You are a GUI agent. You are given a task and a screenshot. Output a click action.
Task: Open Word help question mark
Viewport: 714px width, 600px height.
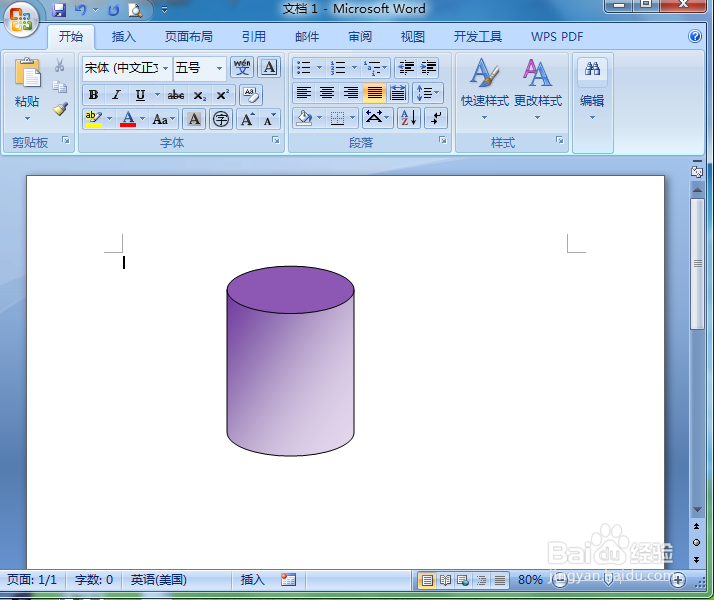[x=695, y=36]
